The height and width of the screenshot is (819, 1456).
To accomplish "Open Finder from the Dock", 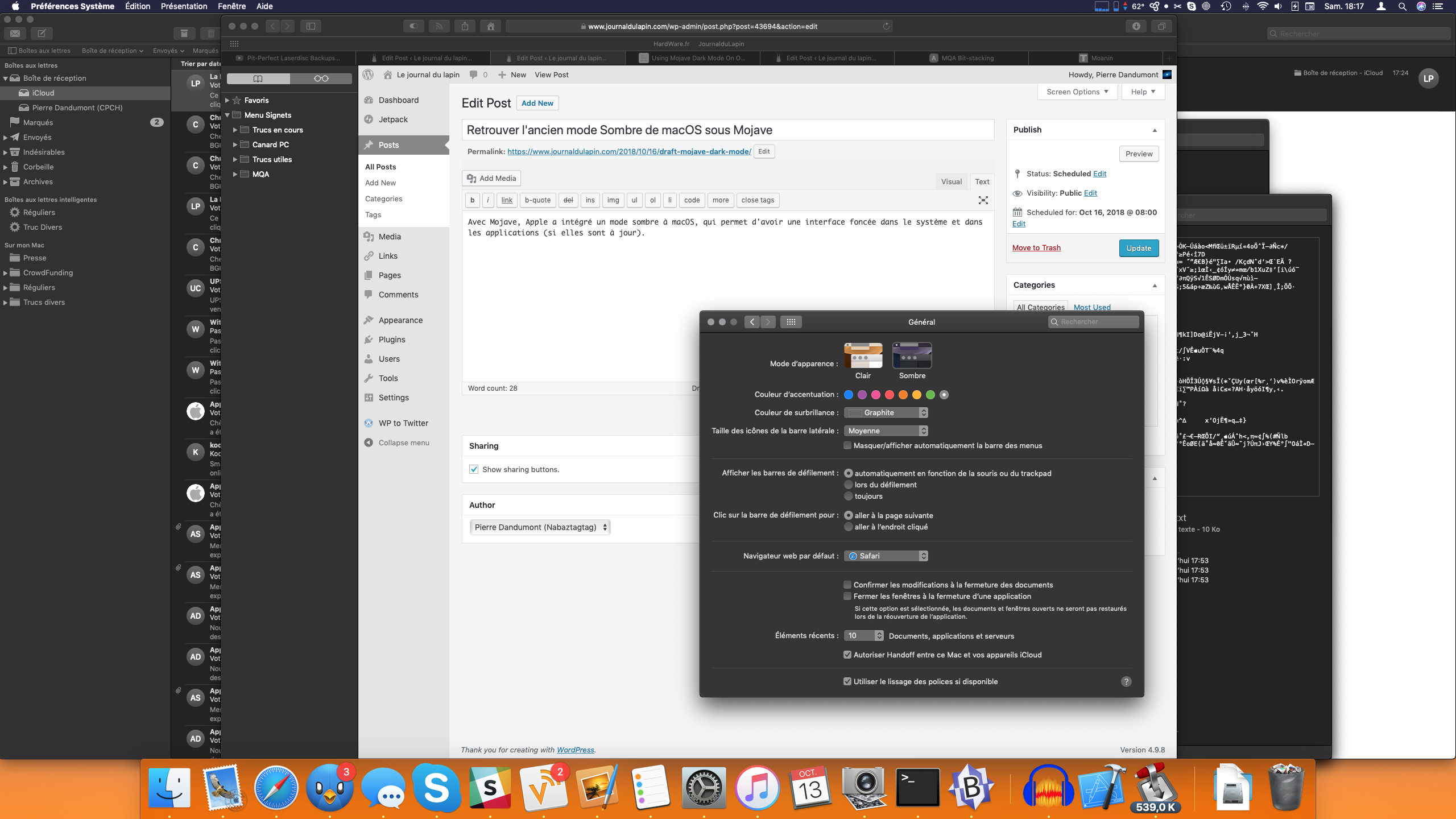I will click(169, 788).
